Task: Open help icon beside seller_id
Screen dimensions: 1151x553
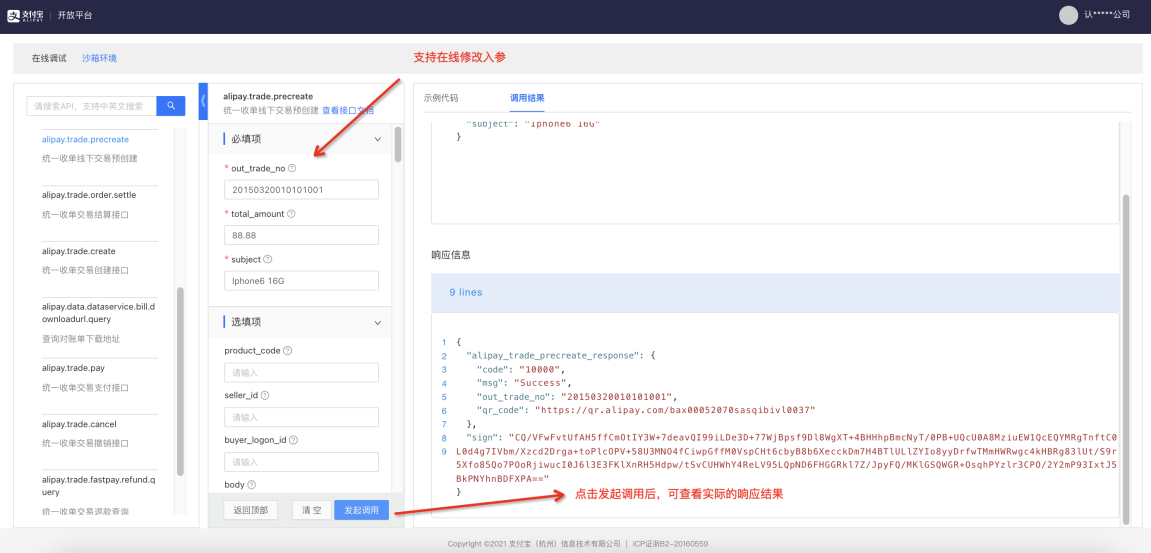Action: pyautogui.click(x=265, y=395)
